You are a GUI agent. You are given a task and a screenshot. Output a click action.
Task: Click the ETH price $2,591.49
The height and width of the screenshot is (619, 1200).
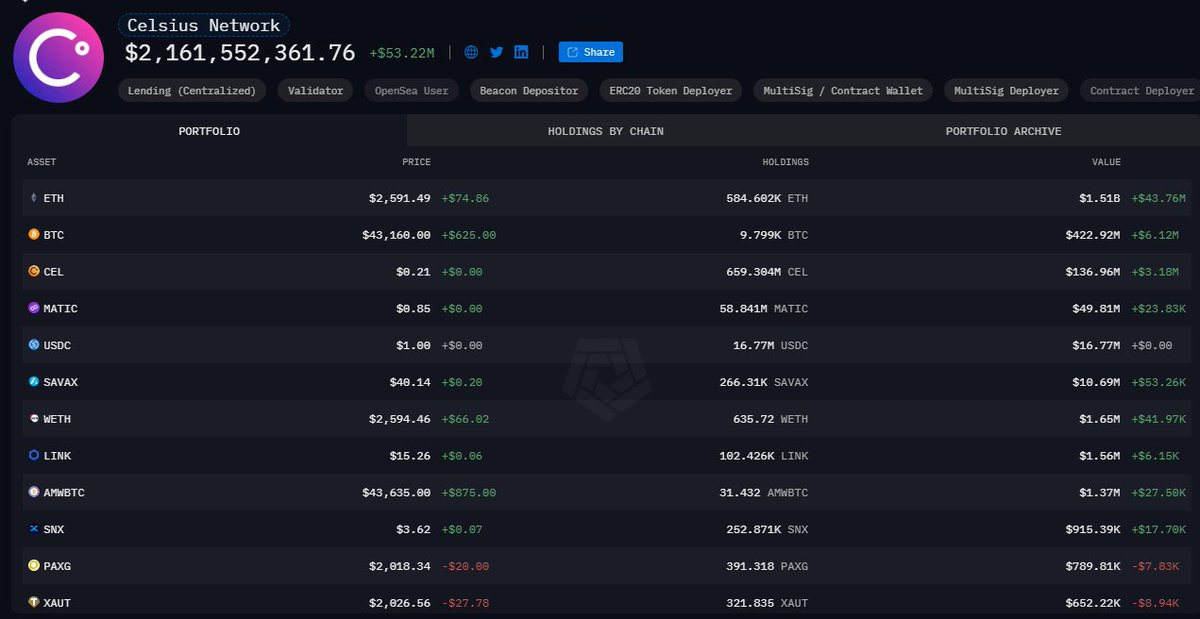click(399, 198)
